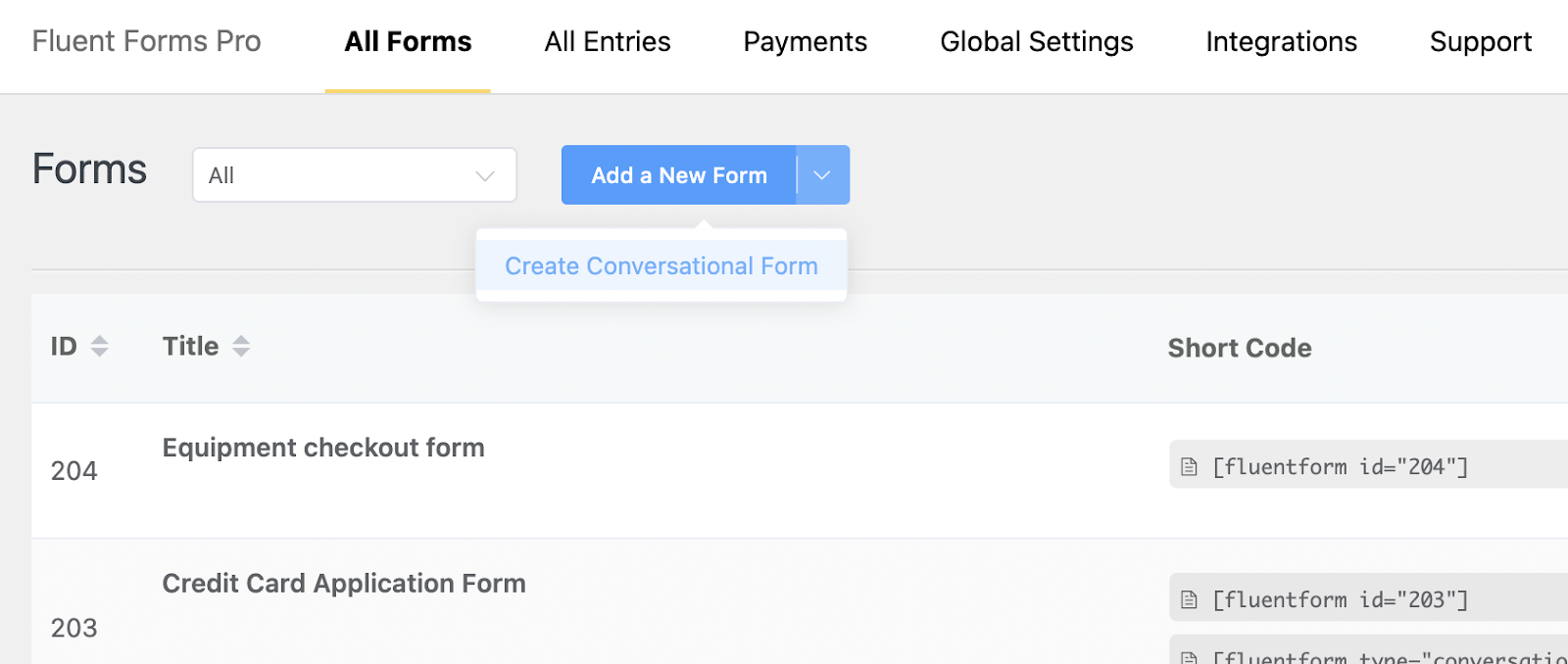The height and width of the screenshot is (664, 1568).
Task: Open the Global Settings tab
Action: pos(1036,42)
